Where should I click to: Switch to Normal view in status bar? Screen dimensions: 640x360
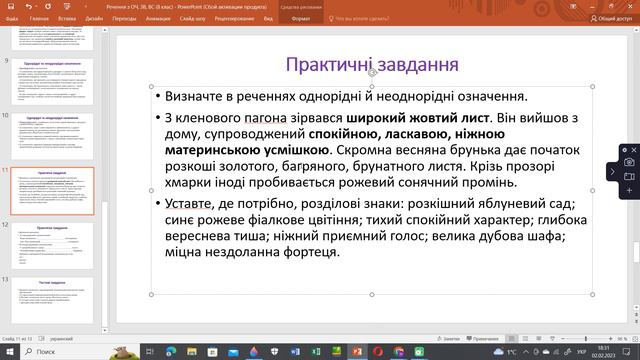tap(511, 339)
